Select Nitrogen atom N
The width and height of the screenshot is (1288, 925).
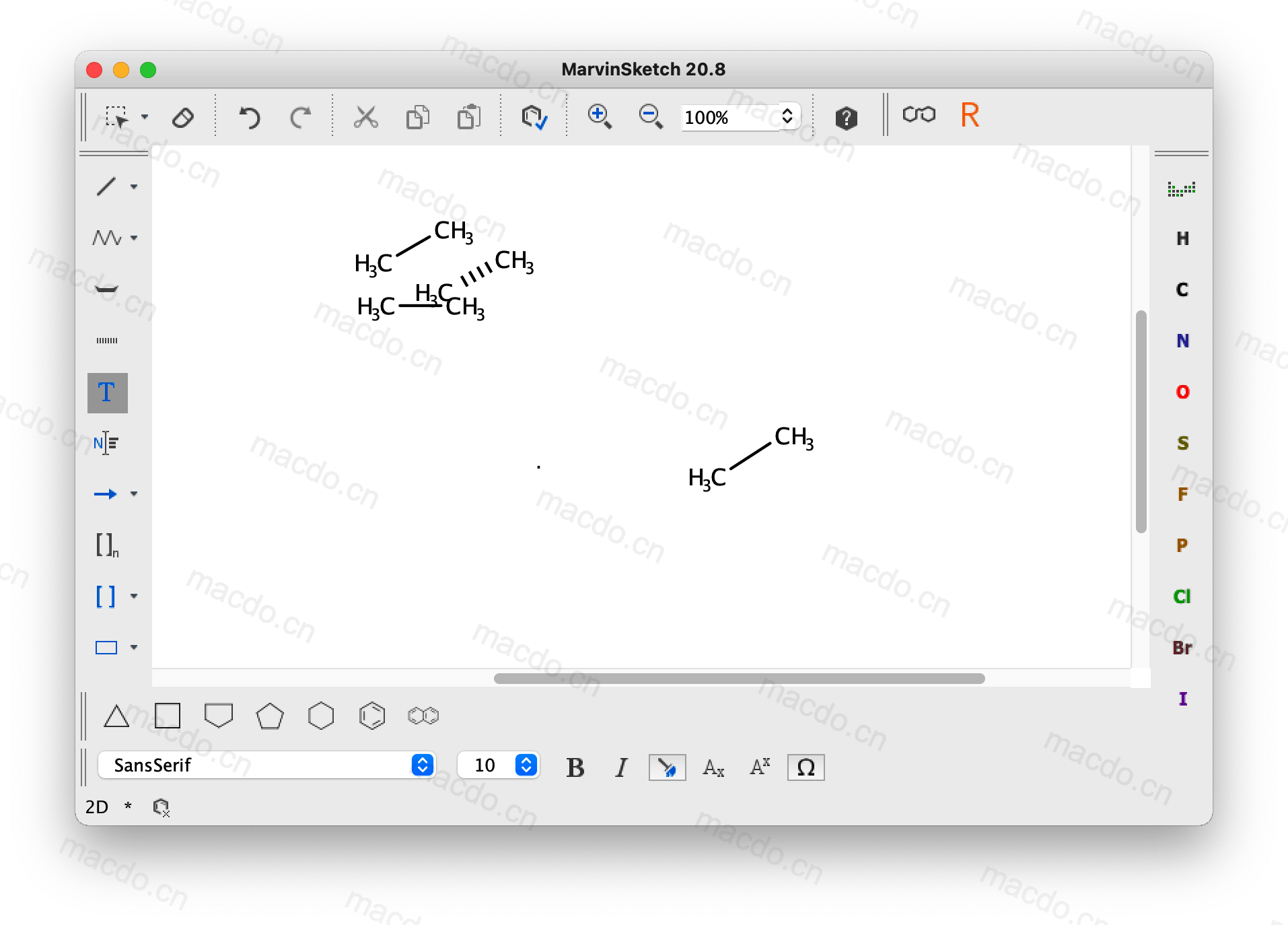[x=1182, y=341]
